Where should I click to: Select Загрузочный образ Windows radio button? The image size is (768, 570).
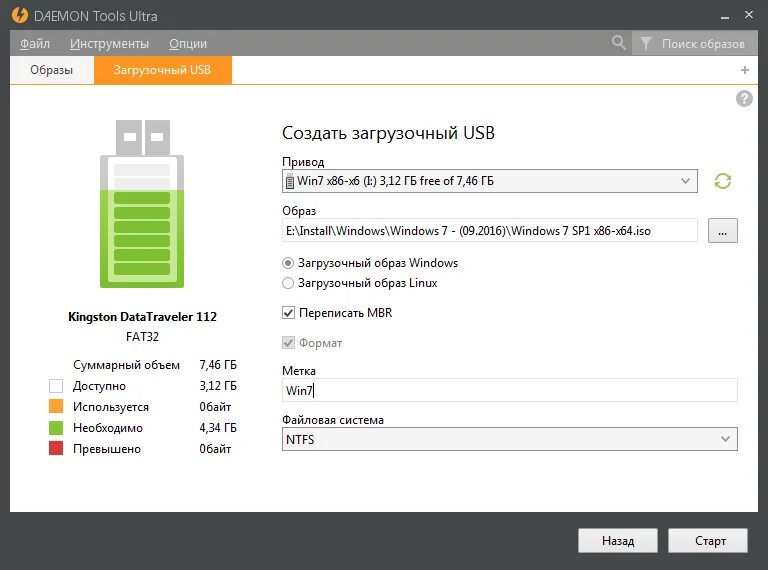[288, 263]
